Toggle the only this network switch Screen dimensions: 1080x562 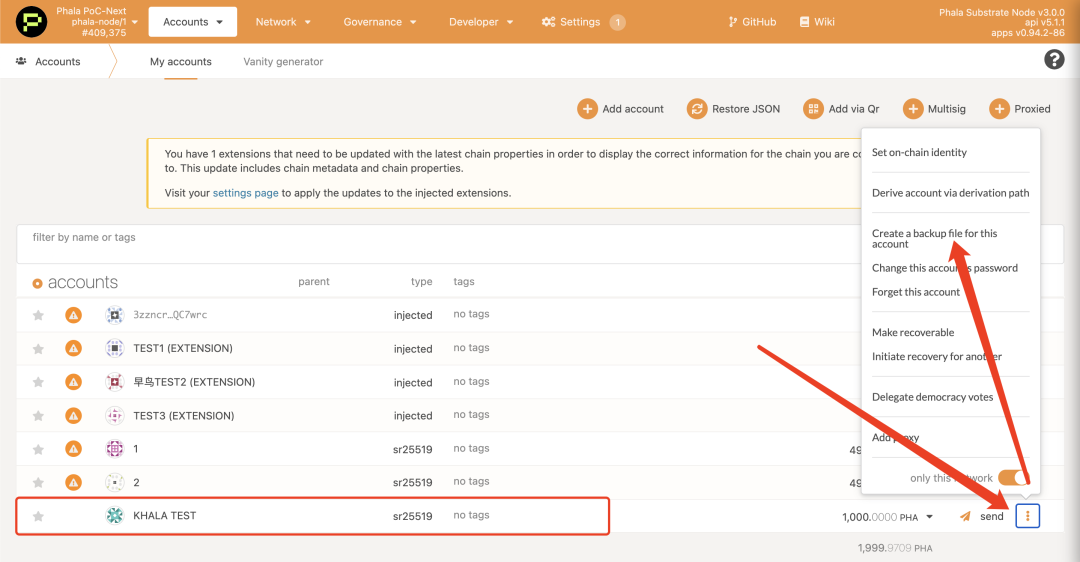click(1012, 478)
